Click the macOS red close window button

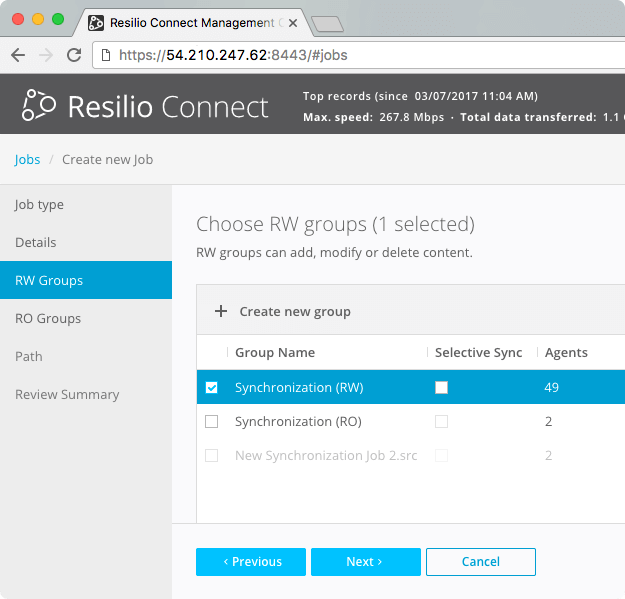tap(18, 19)
